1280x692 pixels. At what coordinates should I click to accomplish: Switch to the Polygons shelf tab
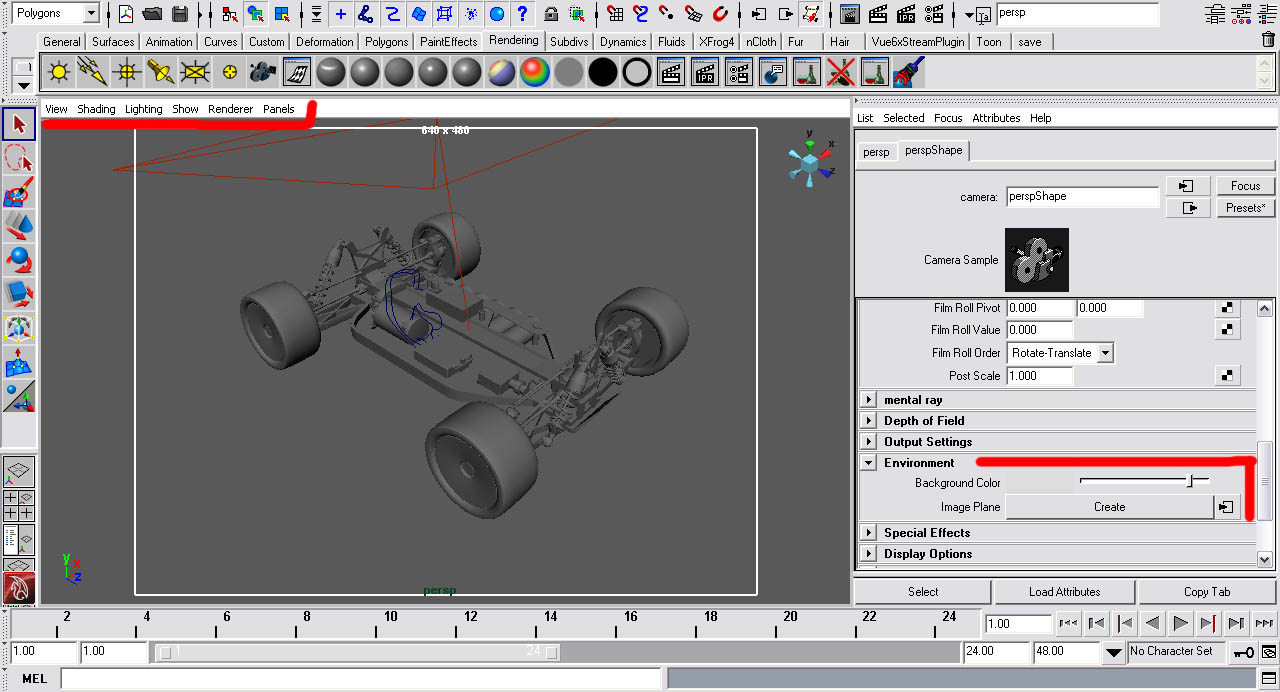tap(386, 42)
